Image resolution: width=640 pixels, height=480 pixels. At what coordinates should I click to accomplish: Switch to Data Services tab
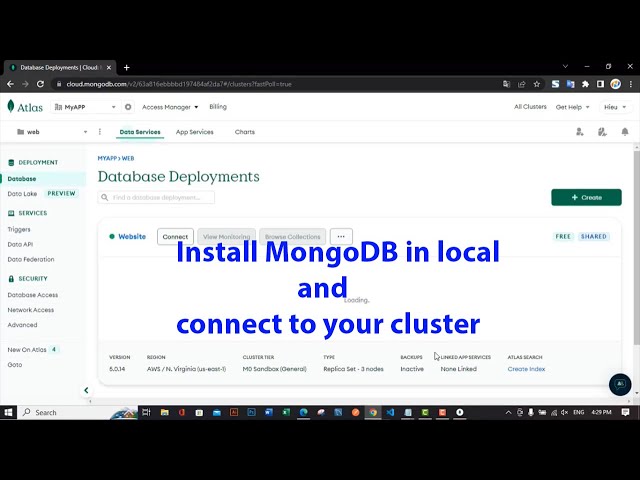tap(140, 132)
